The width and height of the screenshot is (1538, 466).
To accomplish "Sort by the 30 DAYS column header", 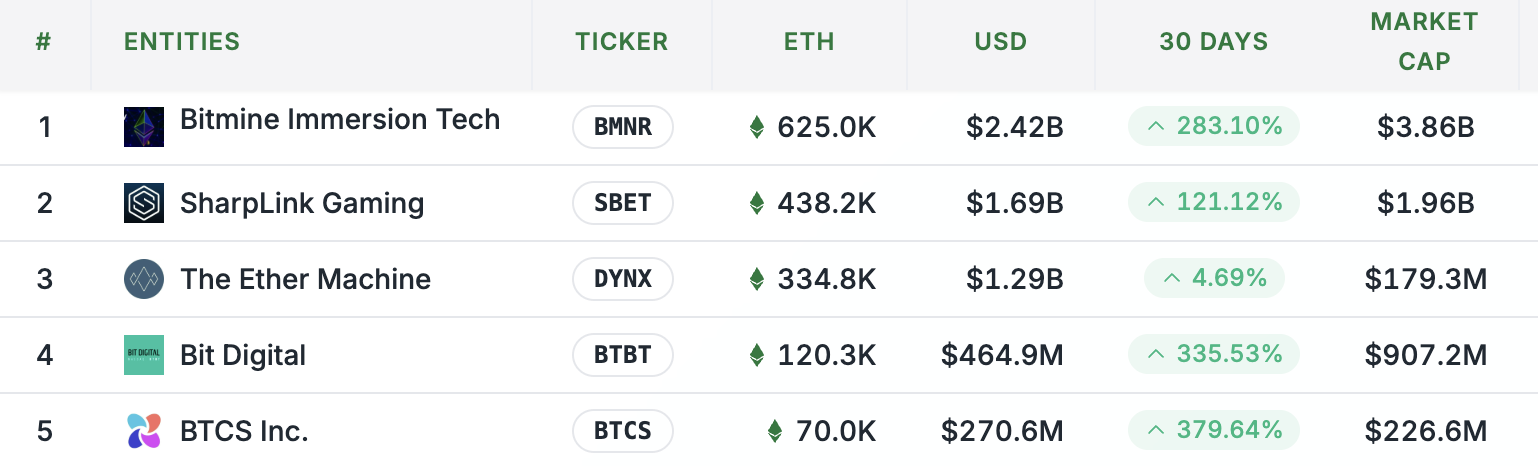I will [x=1214, y=42].
